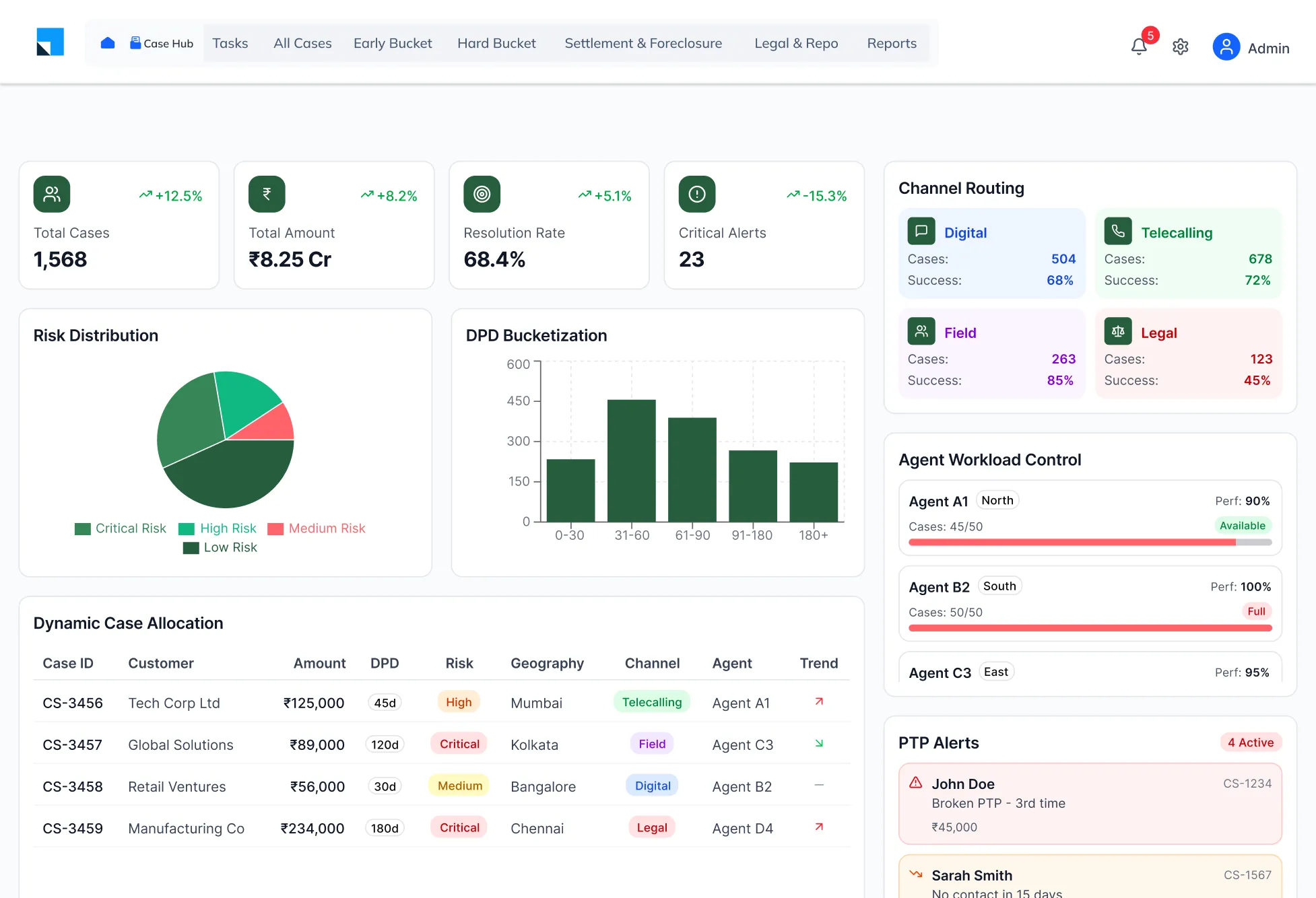
Task: Click the Admin profile name
Action: (1268, 48)
